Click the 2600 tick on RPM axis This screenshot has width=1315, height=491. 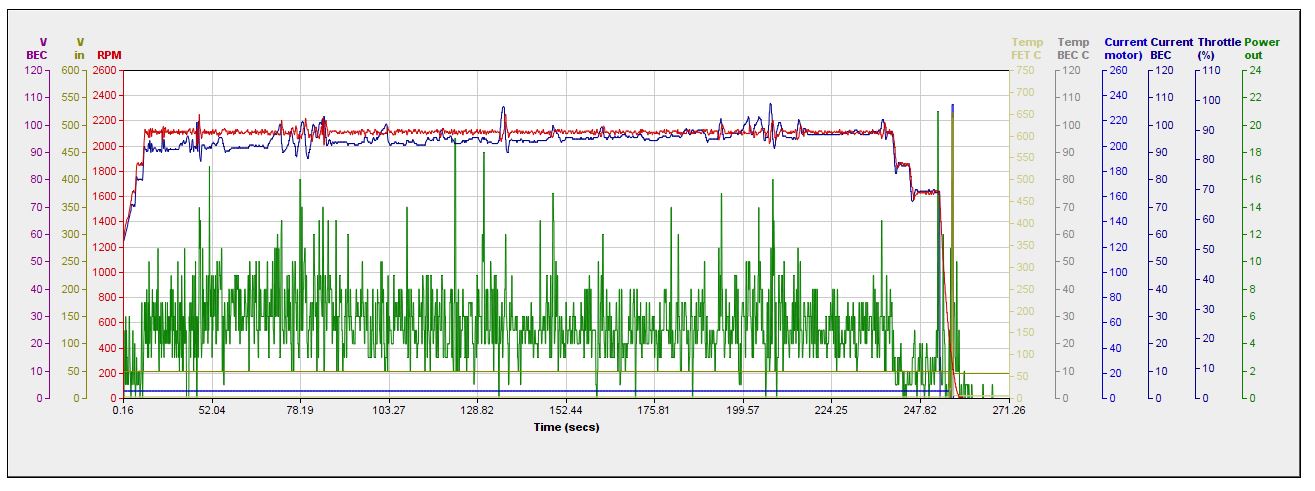point(103,71)
